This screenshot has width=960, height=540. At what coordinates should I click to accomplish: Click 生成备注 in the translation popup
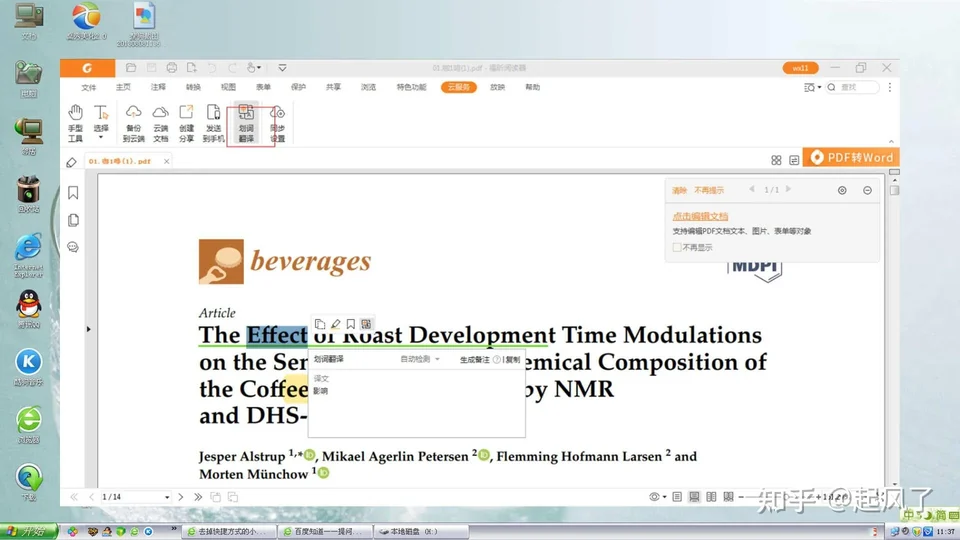pyautogui.click(x=474, y=360)
